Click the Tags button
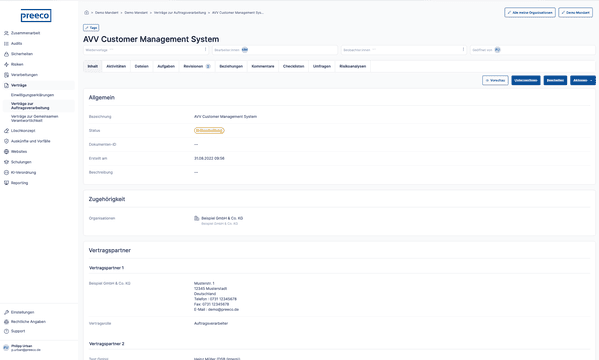599x360 pixels. 91,28
